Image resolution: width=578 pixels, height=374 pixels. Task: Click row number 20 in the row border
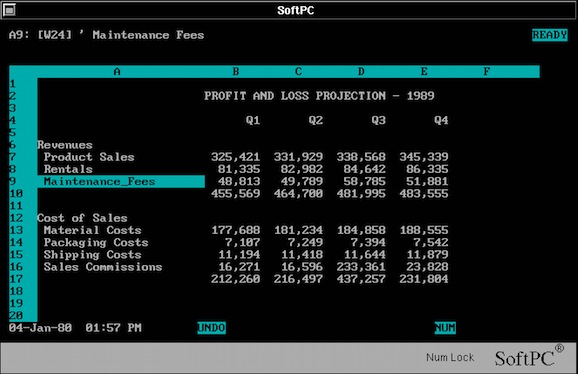point(16,315)
